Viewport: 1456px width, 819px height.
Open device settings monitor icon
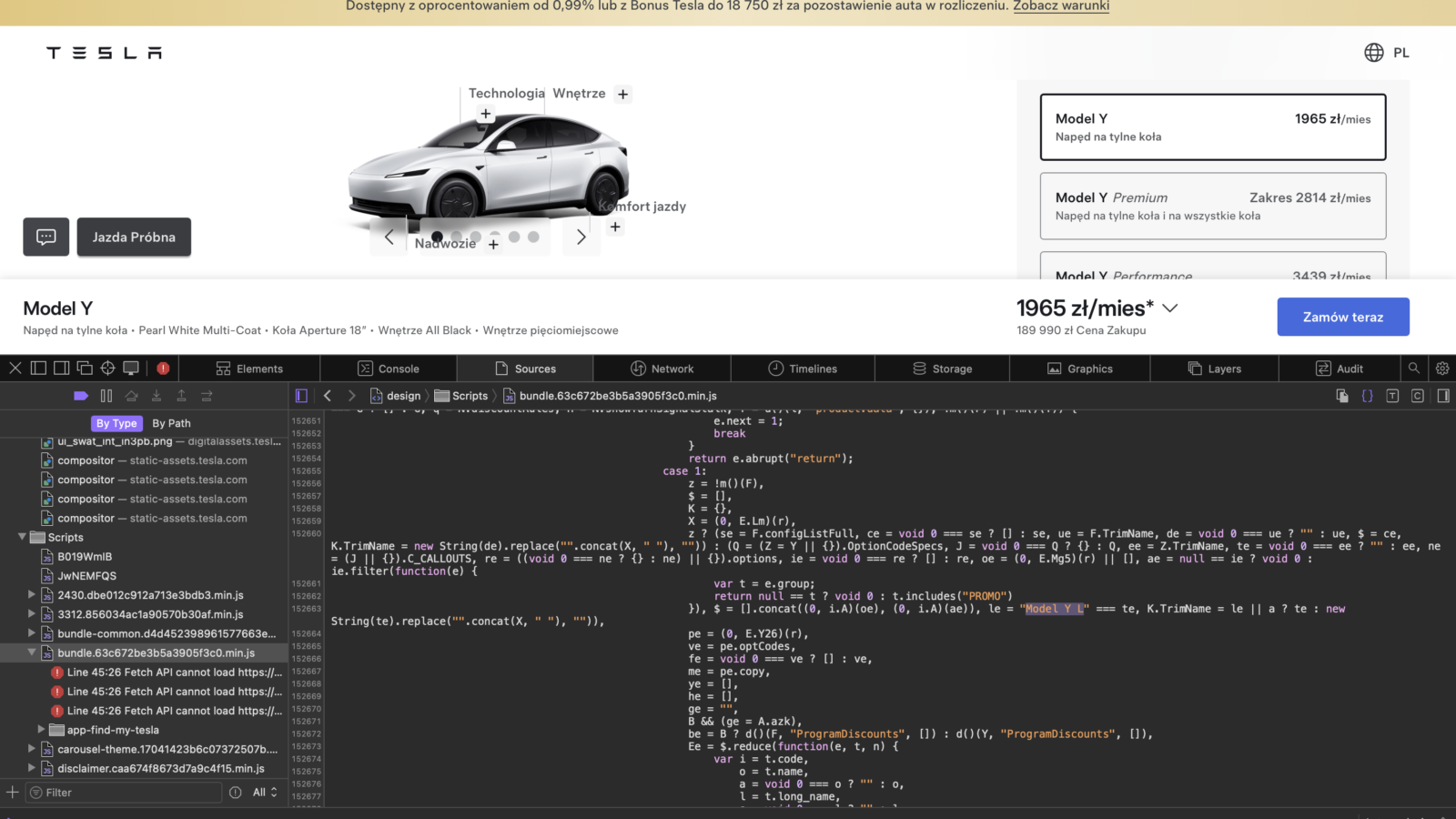pos(131,369)
